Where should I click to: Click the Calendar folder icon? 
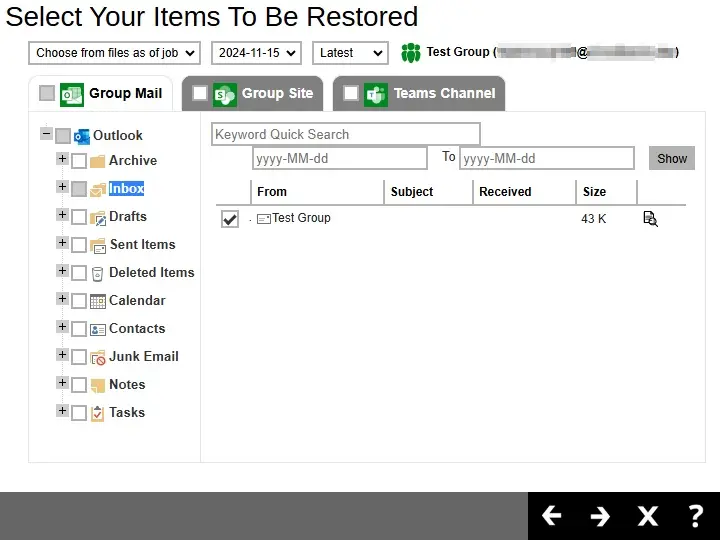coord(98,301)
